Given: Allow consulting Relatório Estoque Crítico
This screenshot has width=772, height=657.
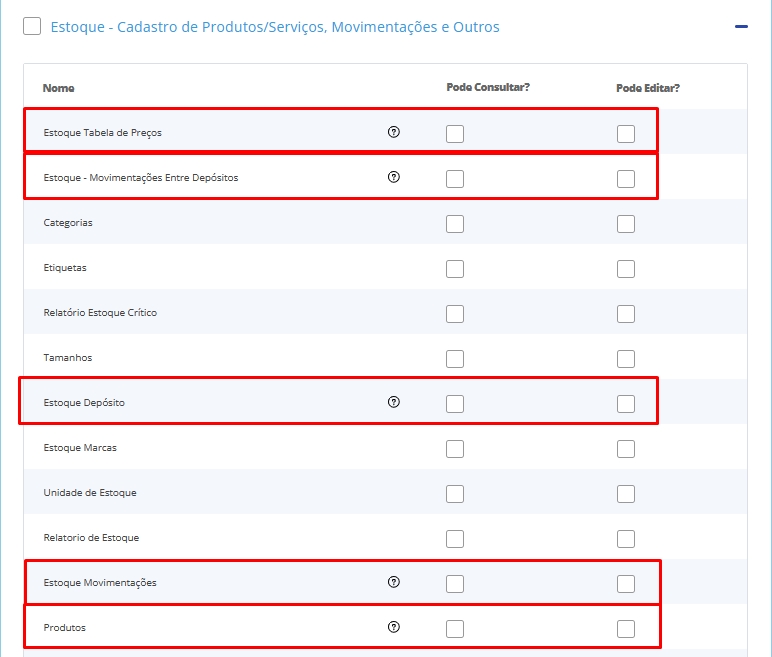Looking at the screenshot, I should (455, 314).
